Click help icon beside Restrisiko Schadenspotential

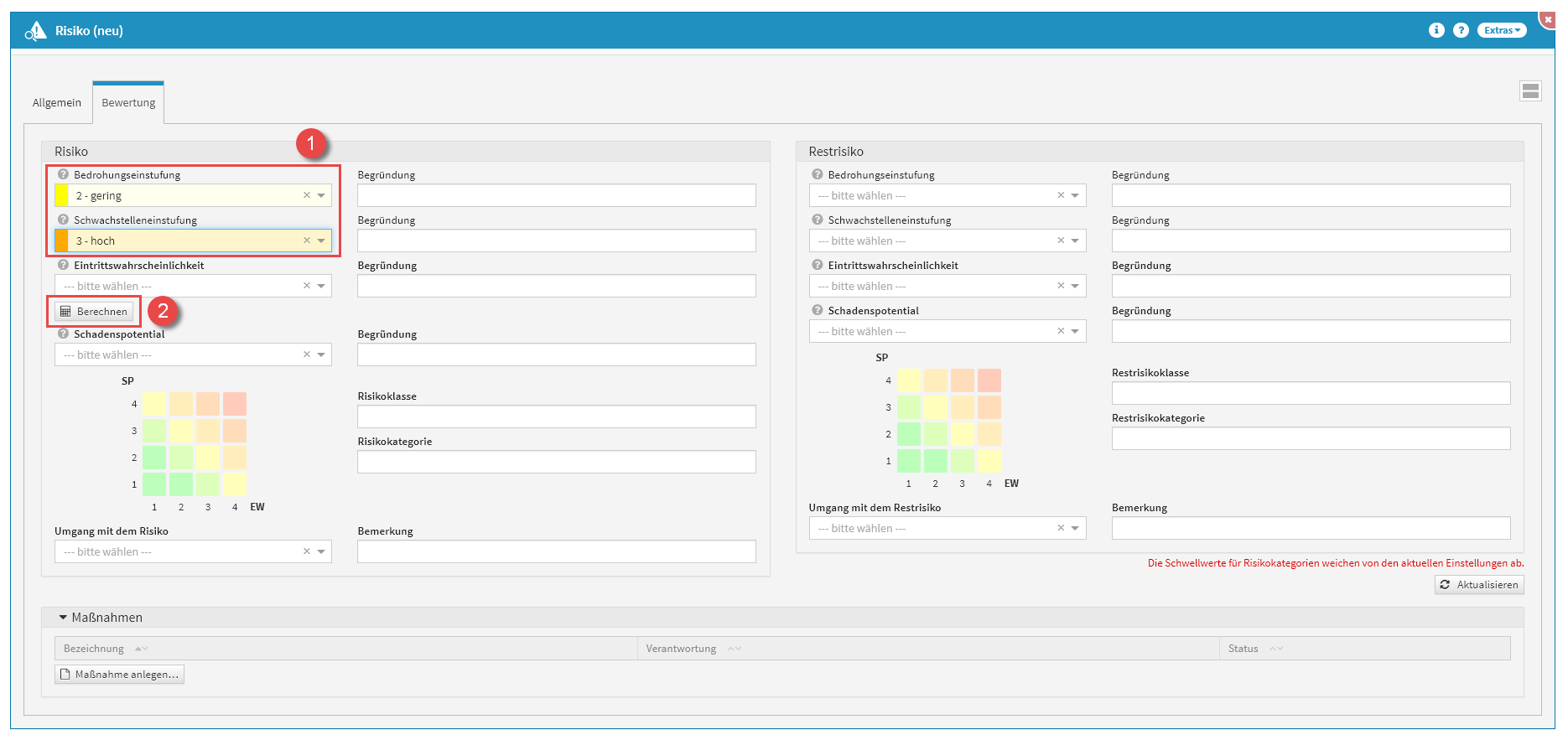coord(817,310)
